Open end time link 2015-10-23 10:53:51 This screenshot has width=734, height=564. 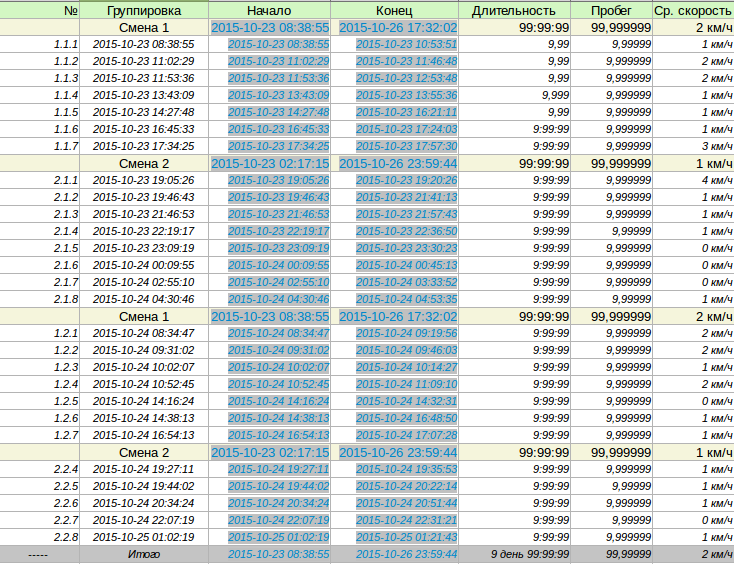point(406,44)
